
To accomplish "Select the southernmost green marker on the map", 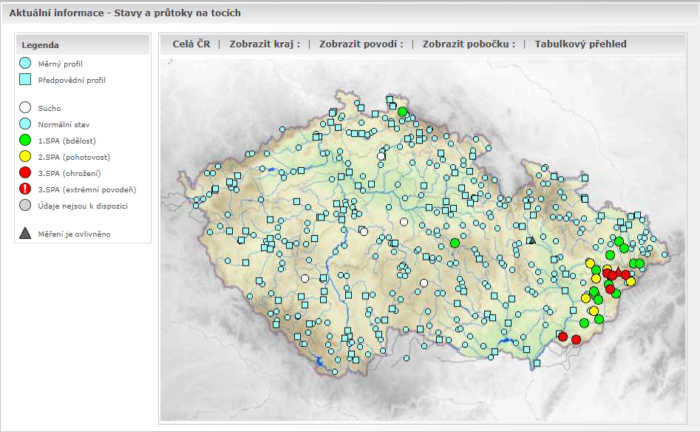I will click(584, 323).
